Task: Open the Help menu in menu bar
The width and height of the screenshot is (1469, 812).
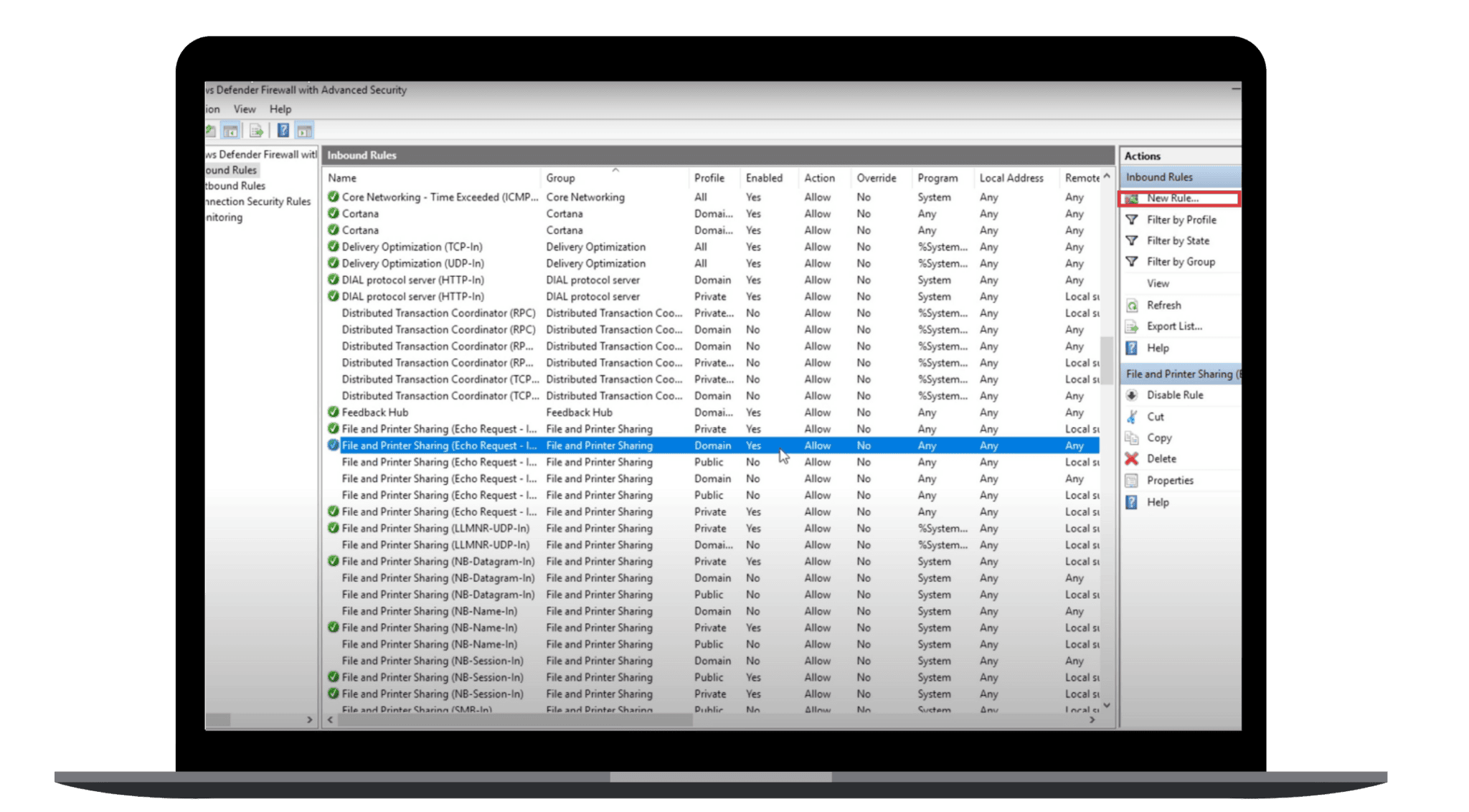Action: 280,109
